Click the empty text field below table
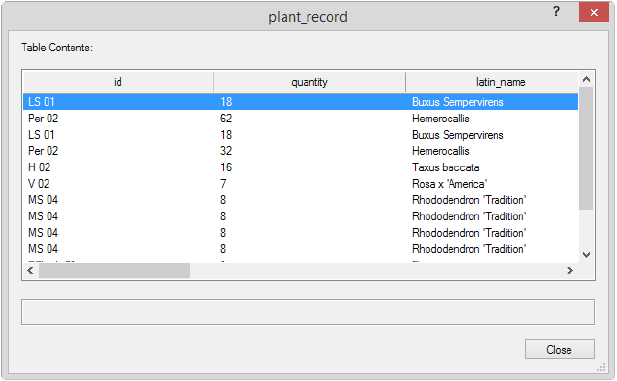 (308, 312)
